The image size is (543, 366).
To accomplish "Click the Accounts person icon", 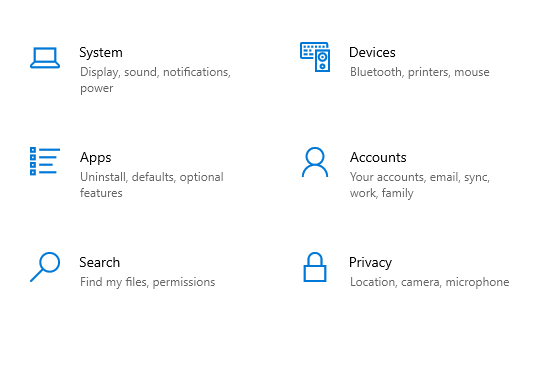I will coord(315,162).
